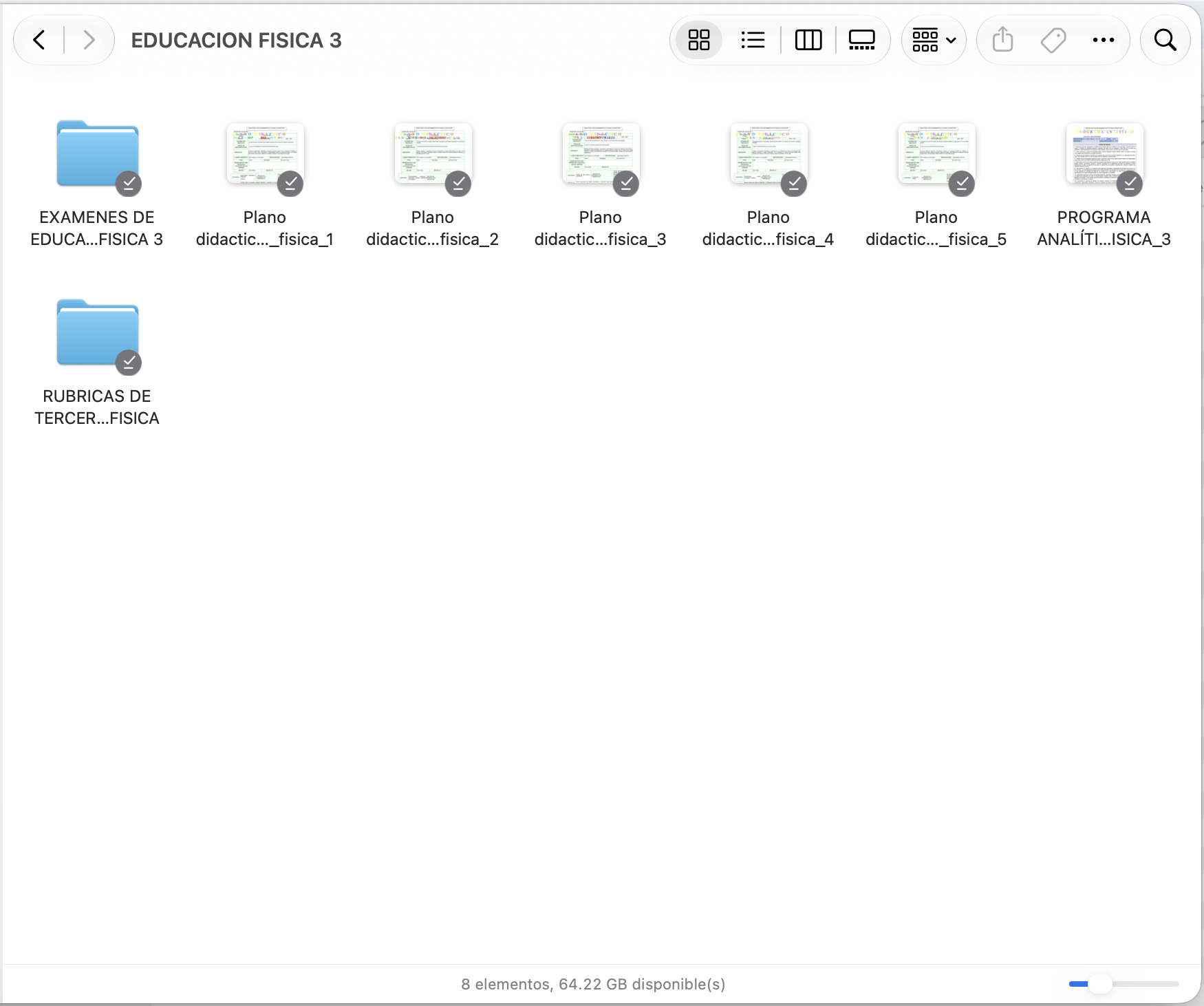This screenshot has width=1204, height=1006.
Task: Open the group-by options dropdown
Action: (934, 40)
